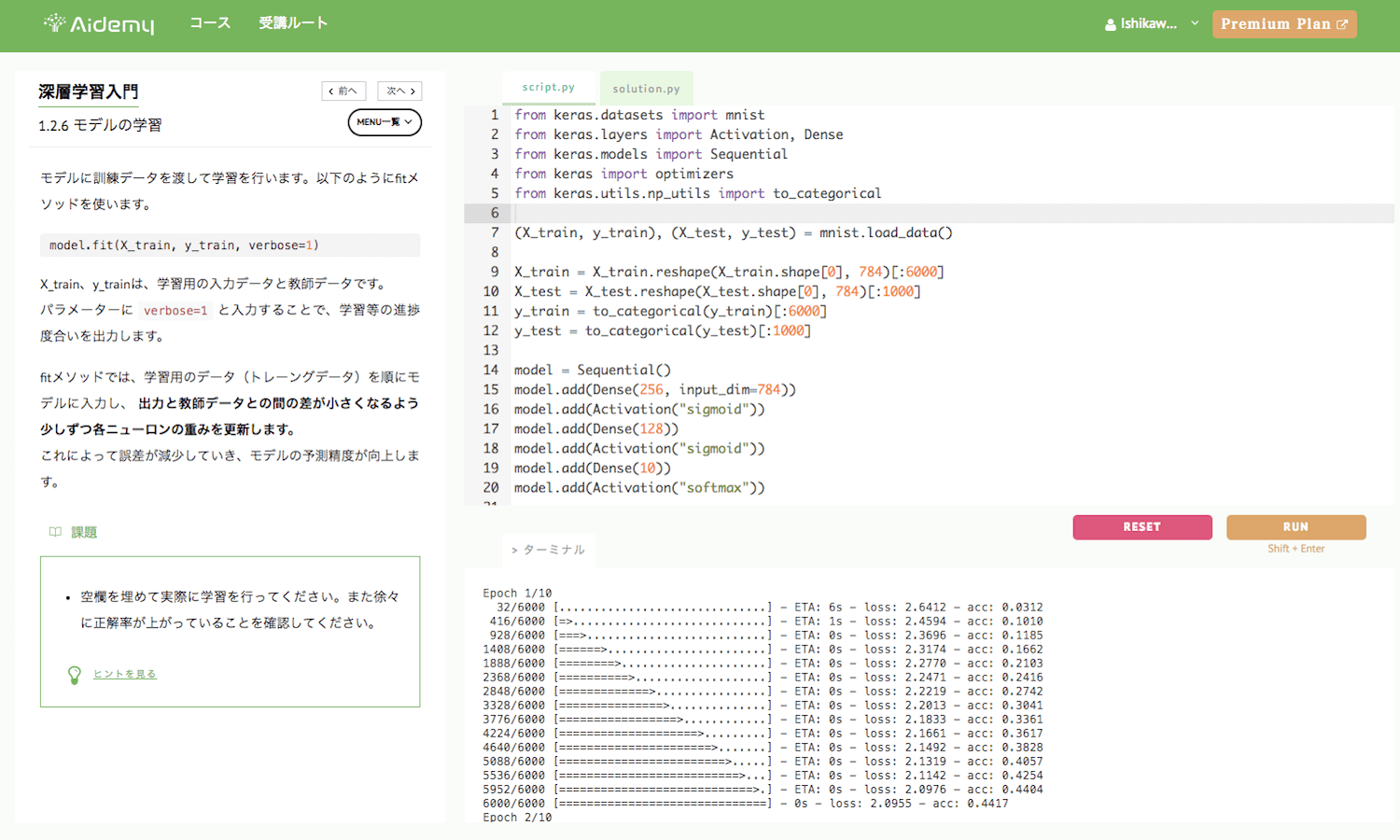
Task: Switch to the solution.py tab
Action: click(646, 89)
